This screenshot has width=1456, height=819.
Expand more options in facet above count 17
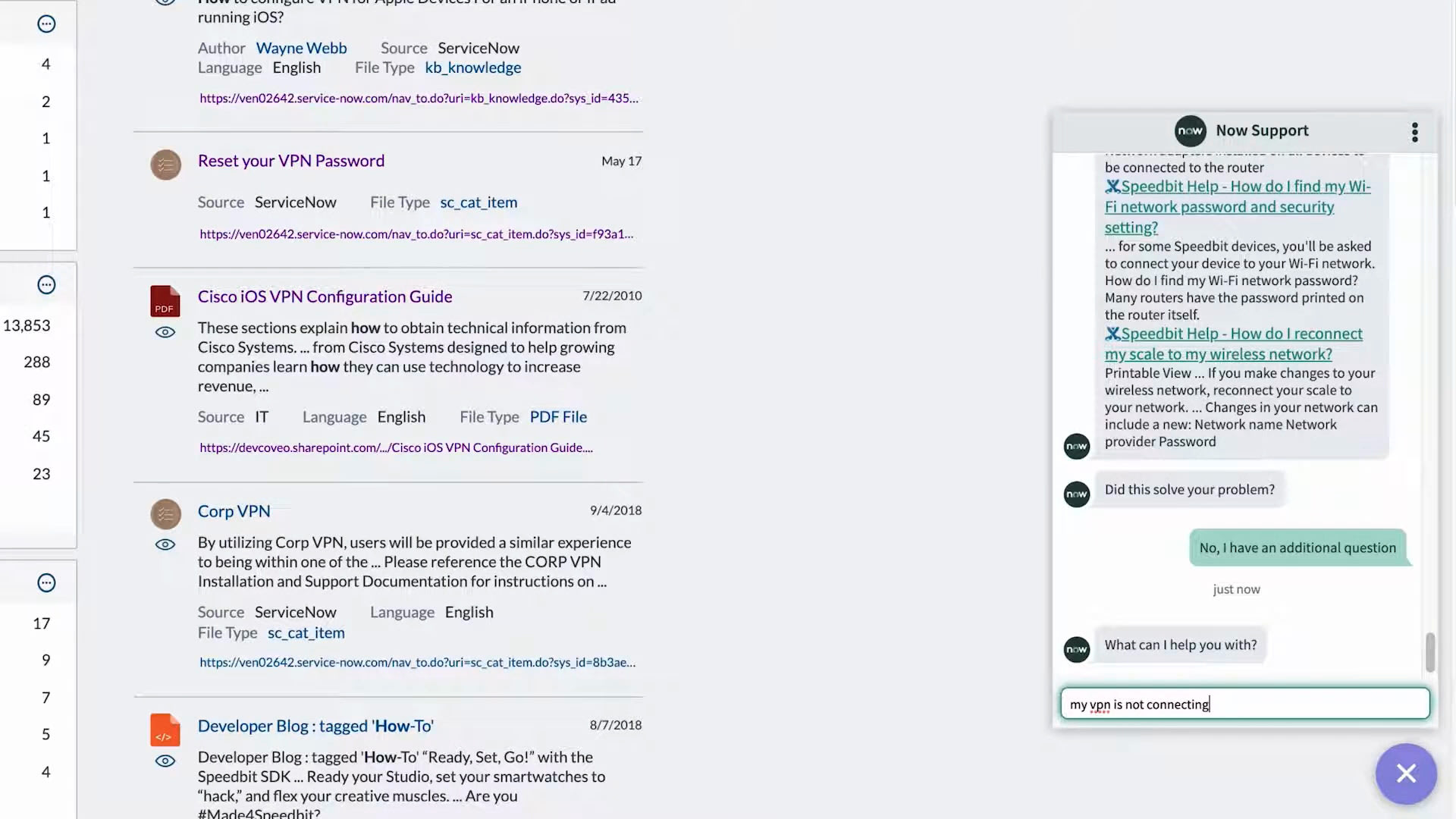[46, 583]
